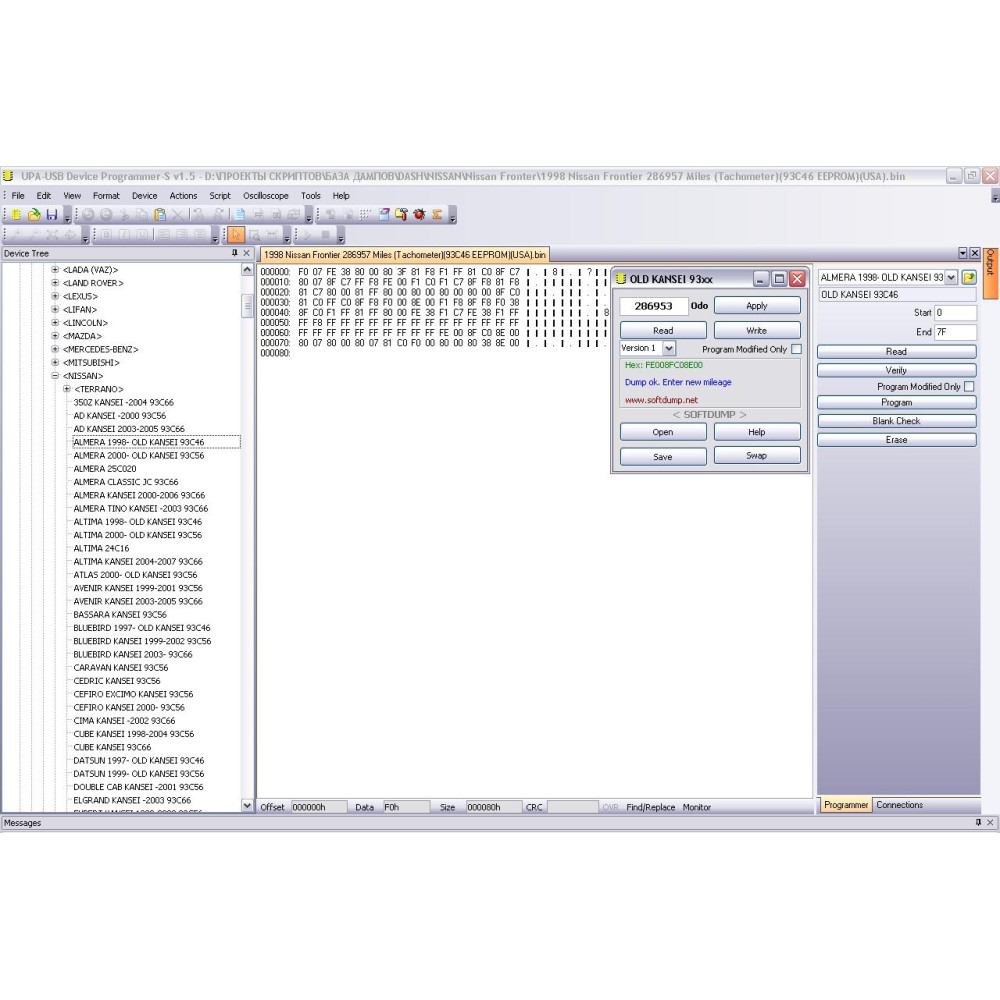Click Verify in Programmer panel
Viewport: 1000px width, 1000px height.
coord(897,371)
